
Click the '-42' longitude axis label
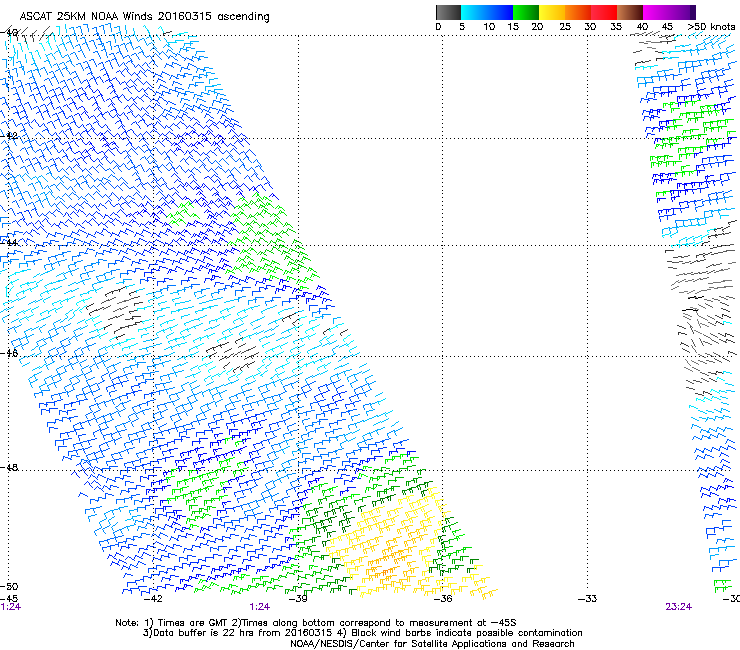[153, 599]
